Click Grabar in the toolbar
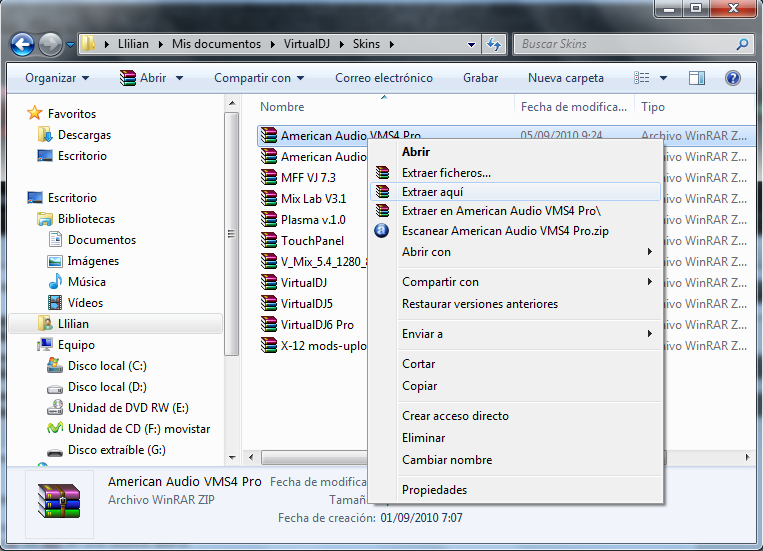Viewport: 763px width, 551px height. [x=480, y=78]
